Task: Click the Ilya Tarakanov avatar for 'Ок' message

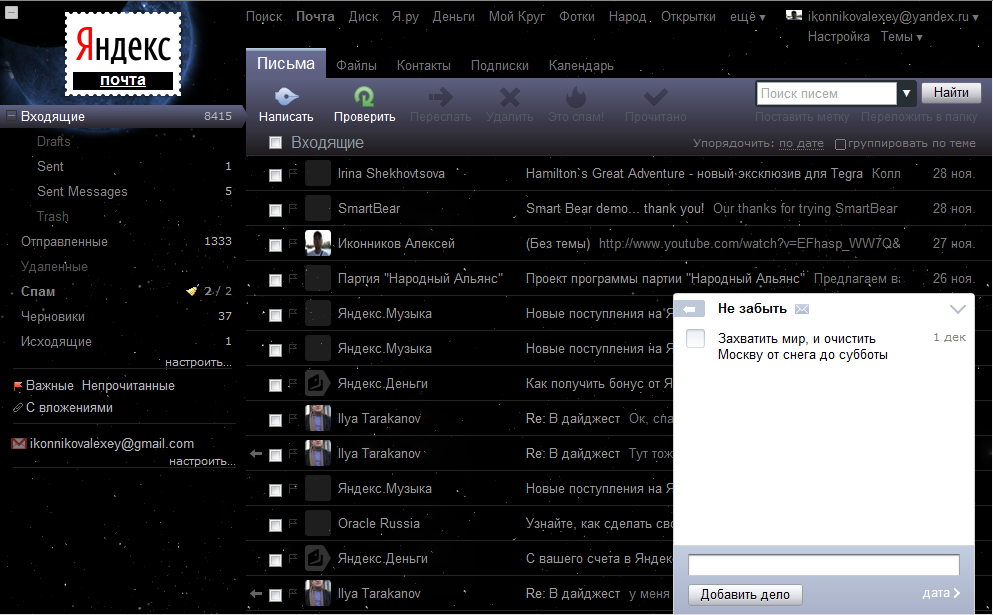Action: [318, 418]
